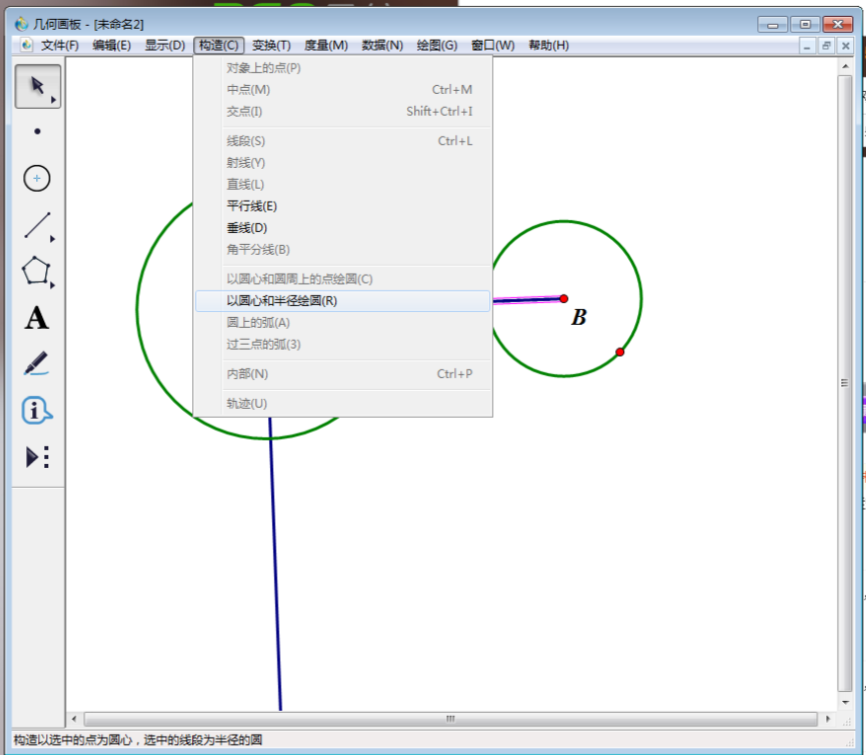Expand the arrow tool flyout triangle

tap(54, 100)
